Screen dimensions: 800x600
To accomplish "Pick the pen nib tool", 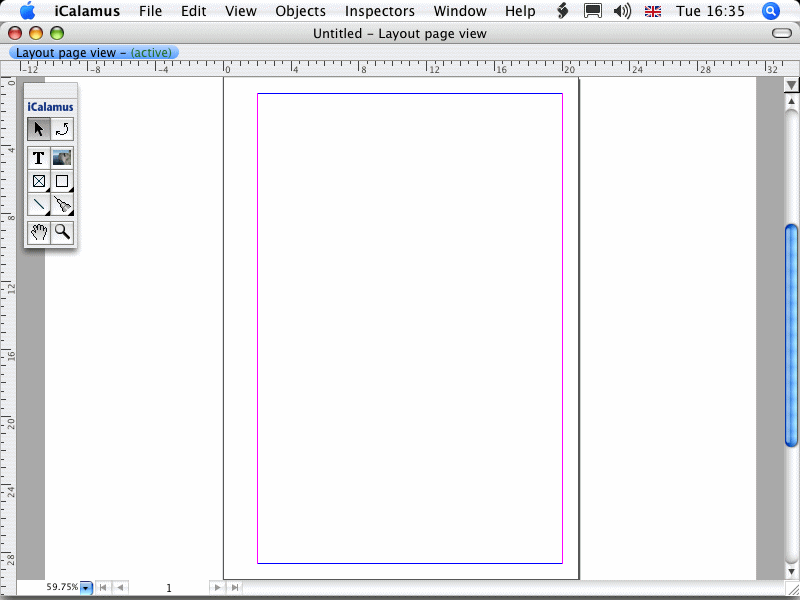I will 62,205.
